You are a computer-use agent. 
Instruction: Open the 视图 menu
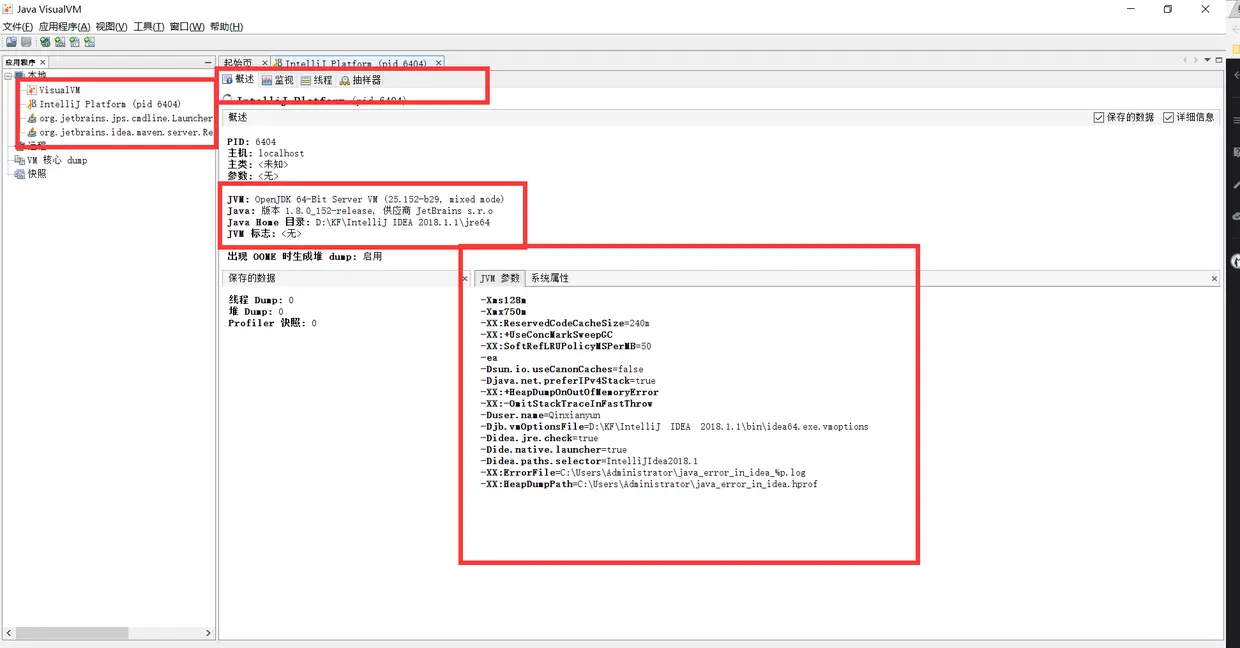[x=111, y=27]
